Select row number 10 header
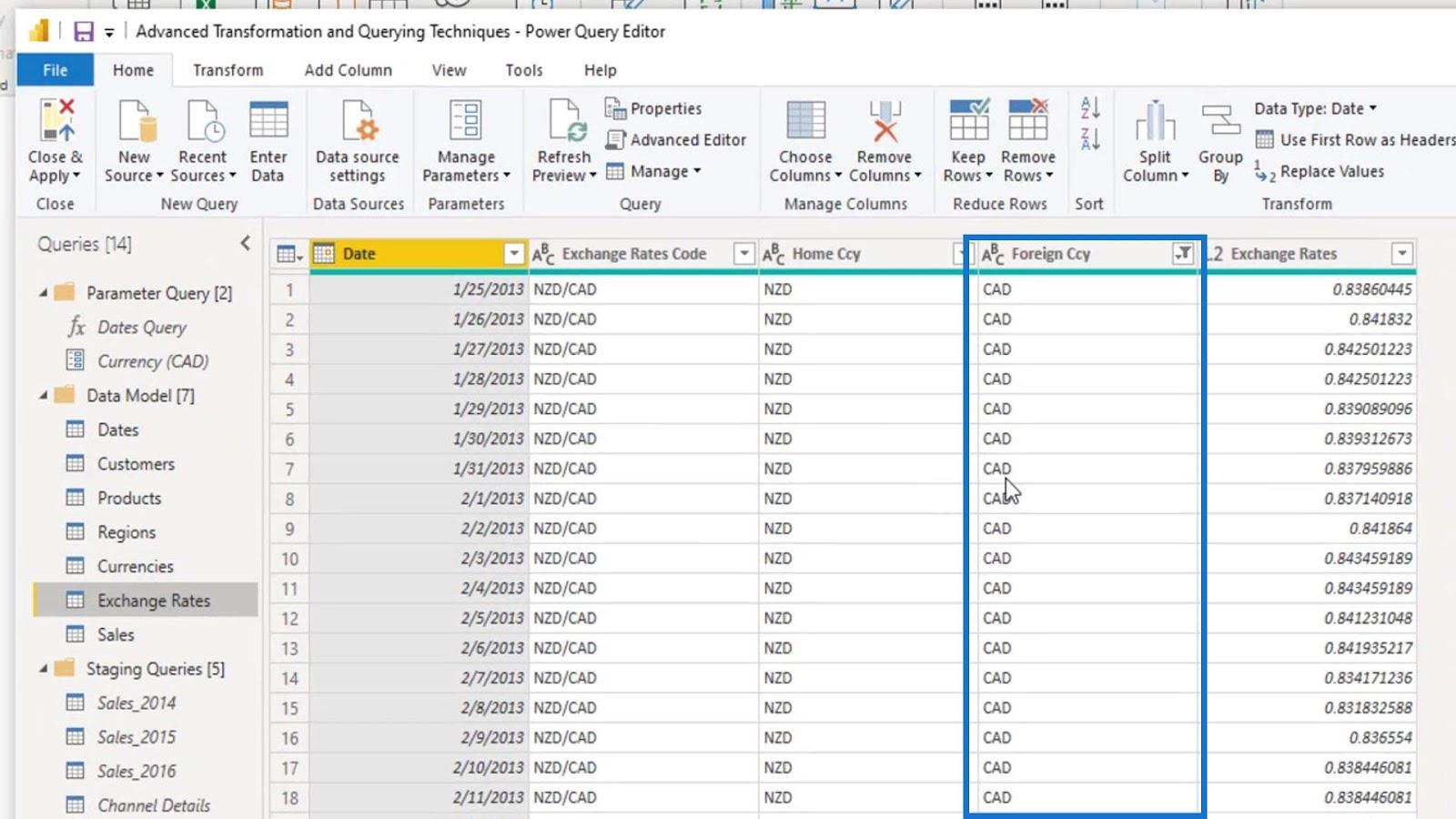Screen dimensions: 1456x819 pos(289,559)
